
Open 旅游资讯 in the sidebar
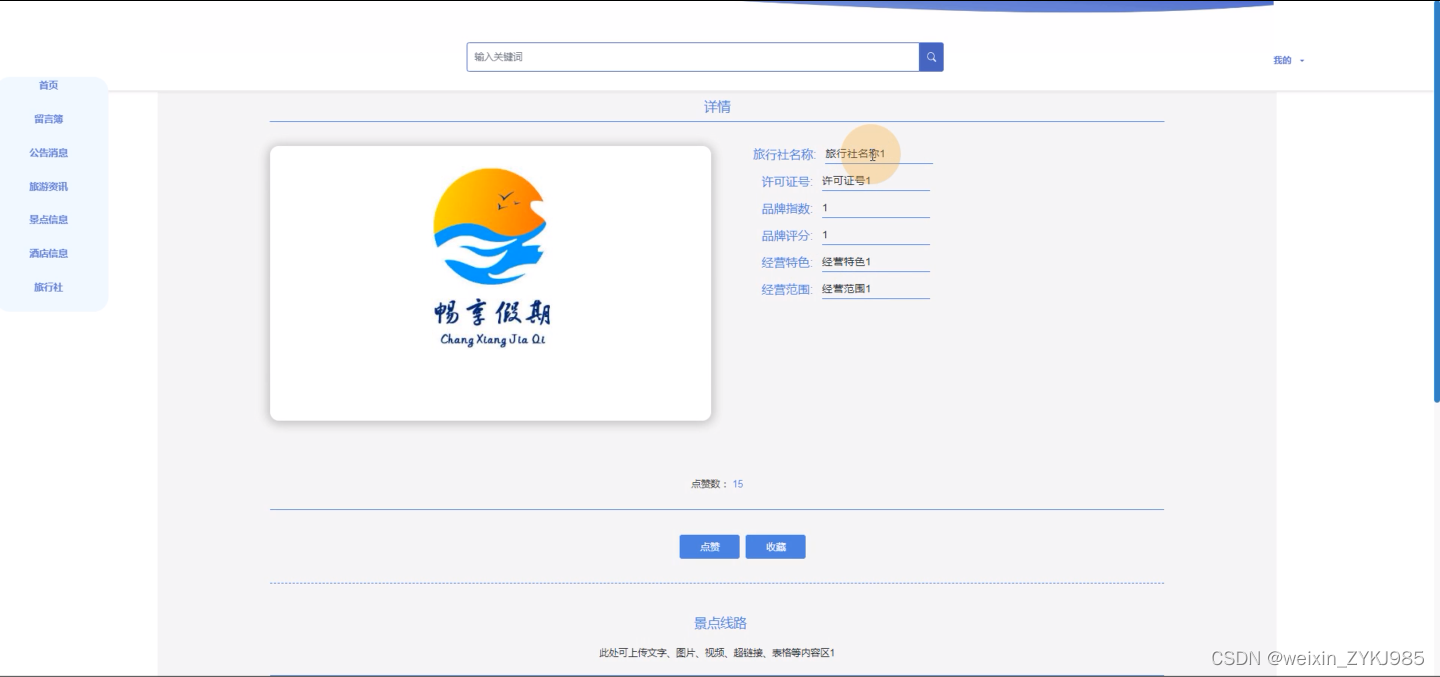click(x=48, y=187)
